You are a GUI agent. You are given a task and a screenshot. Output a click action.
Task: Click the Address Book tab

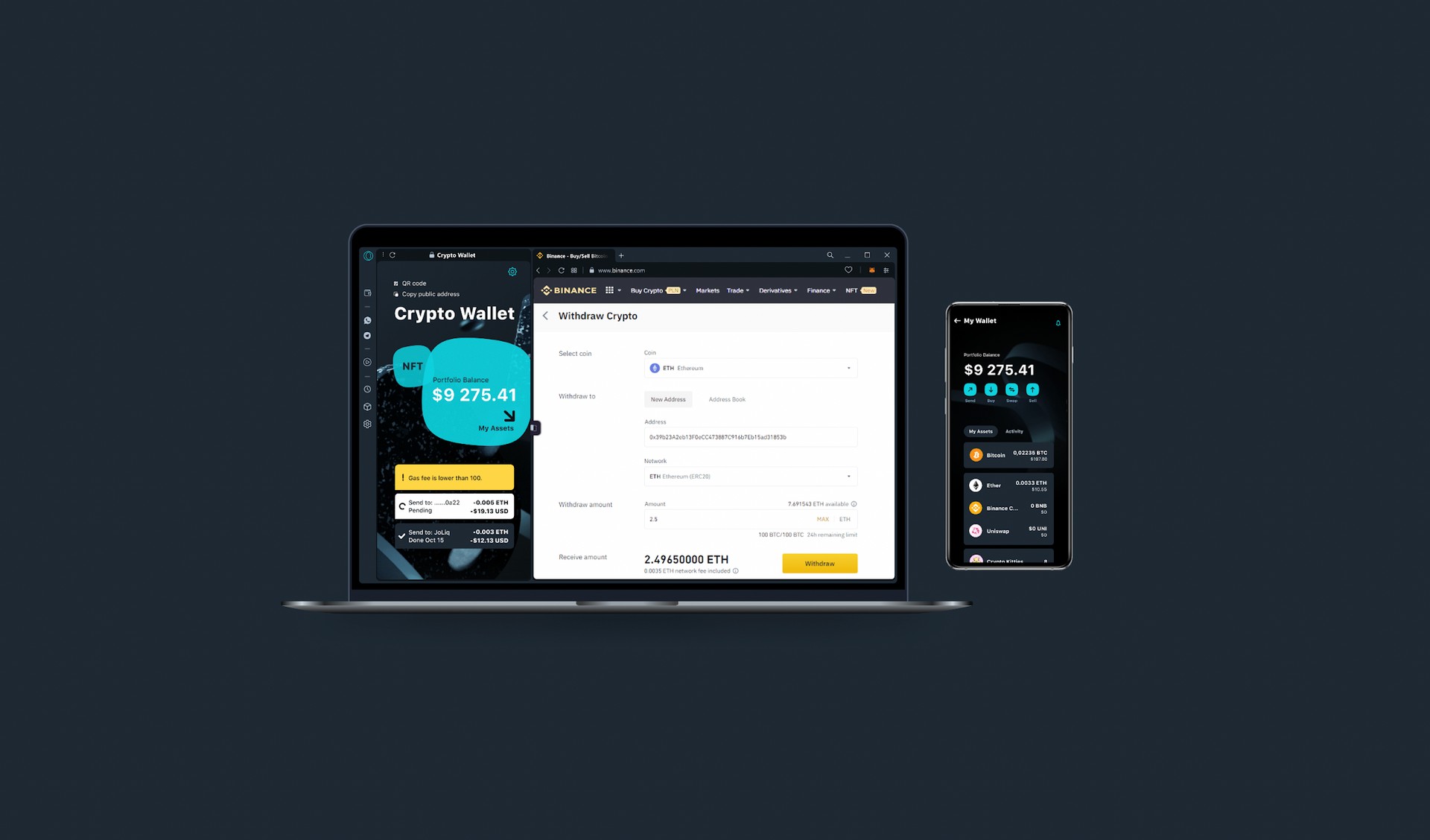coord(727,399)
